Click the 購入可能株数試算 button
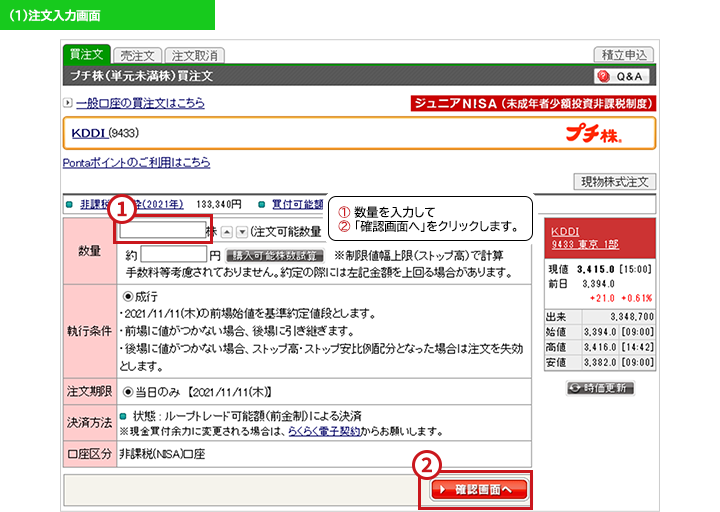720x512 pixels. tap(275, 256)
